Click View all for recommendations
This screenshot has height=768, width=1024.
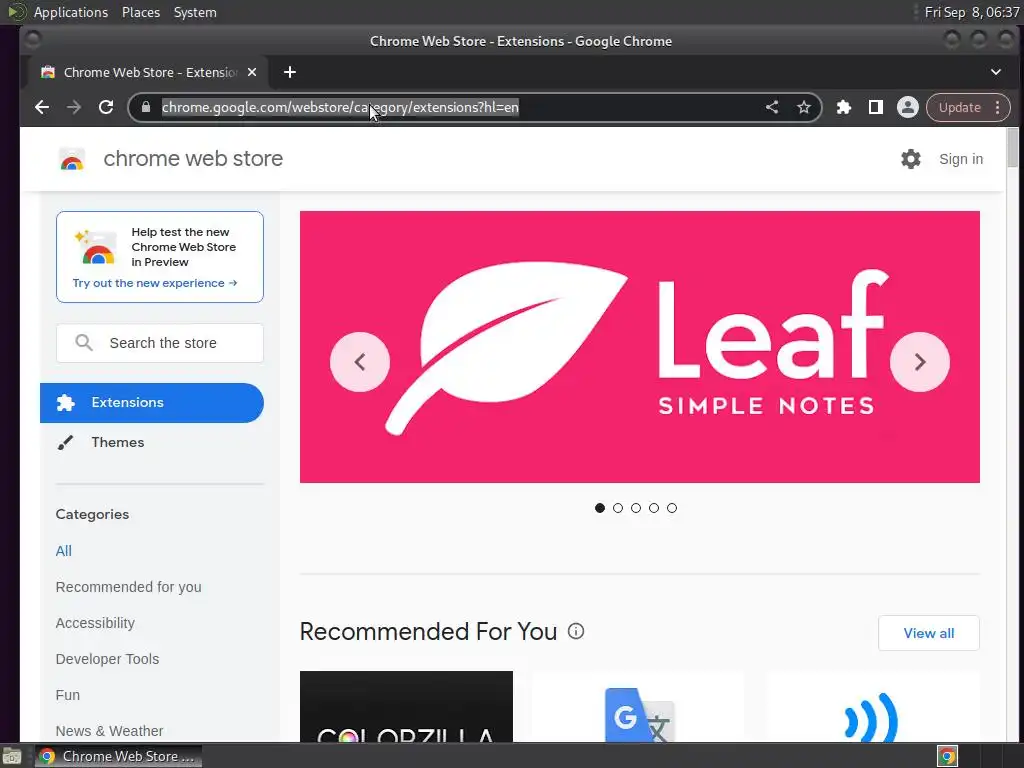[x=929, y=633]
